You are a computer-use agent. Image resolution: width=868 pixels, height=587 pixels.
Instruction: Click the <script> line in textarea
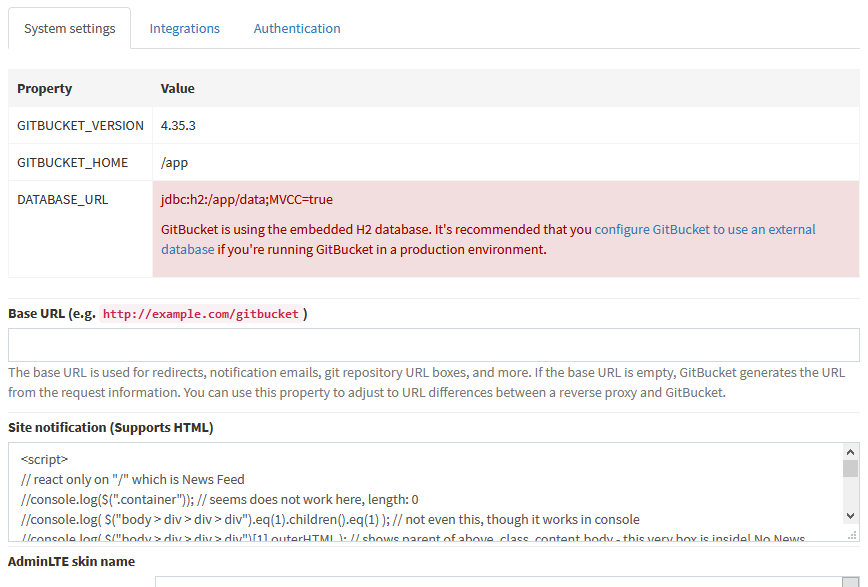(x=44, y=460)
